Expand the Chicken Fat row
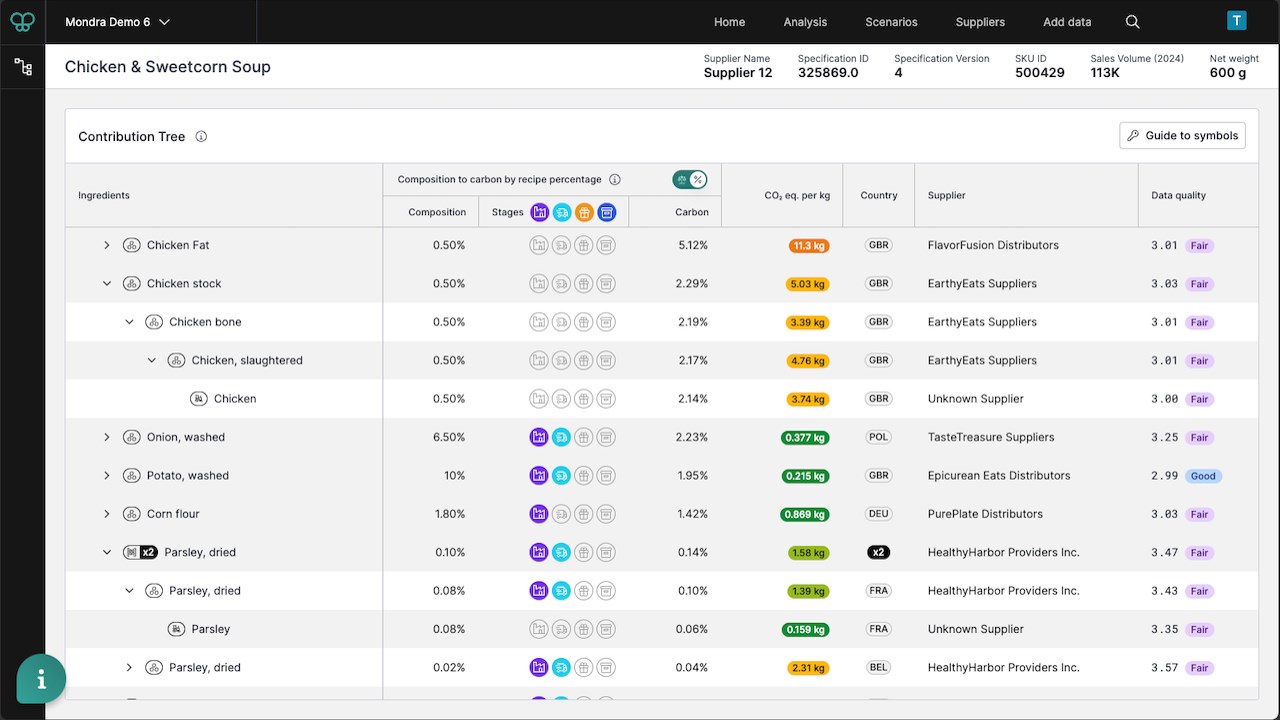Screen dimensions: 1280x720 (107, 245)
